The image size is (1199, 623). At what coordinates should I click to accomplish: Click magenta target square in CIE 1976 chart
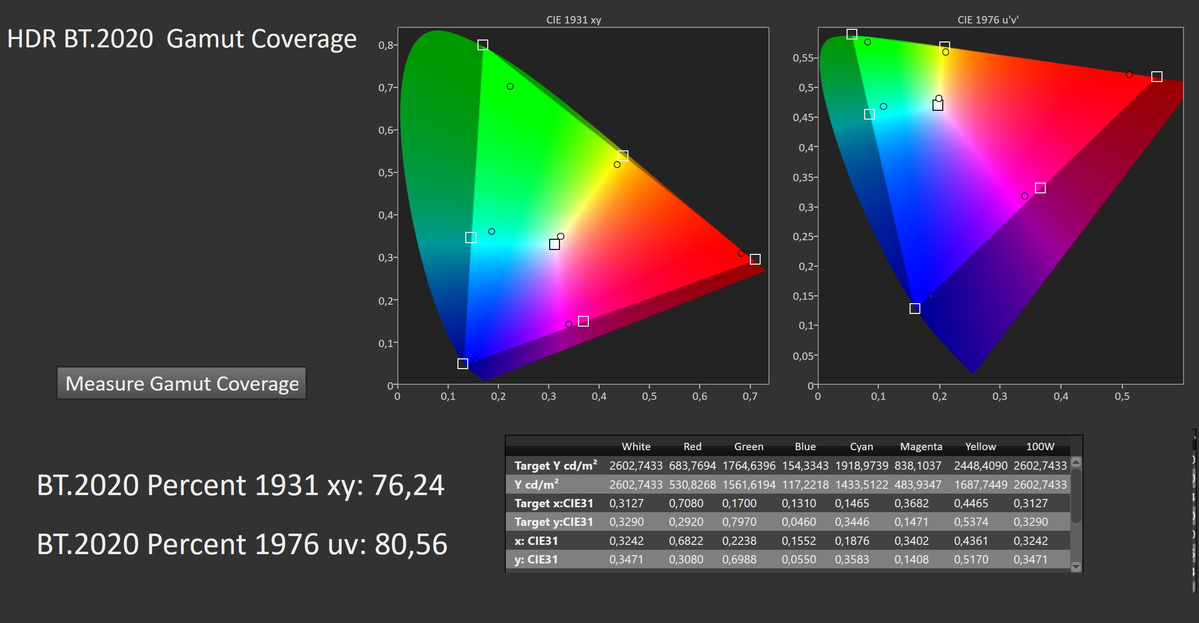pyautogui.click(x=1040, y=188)
